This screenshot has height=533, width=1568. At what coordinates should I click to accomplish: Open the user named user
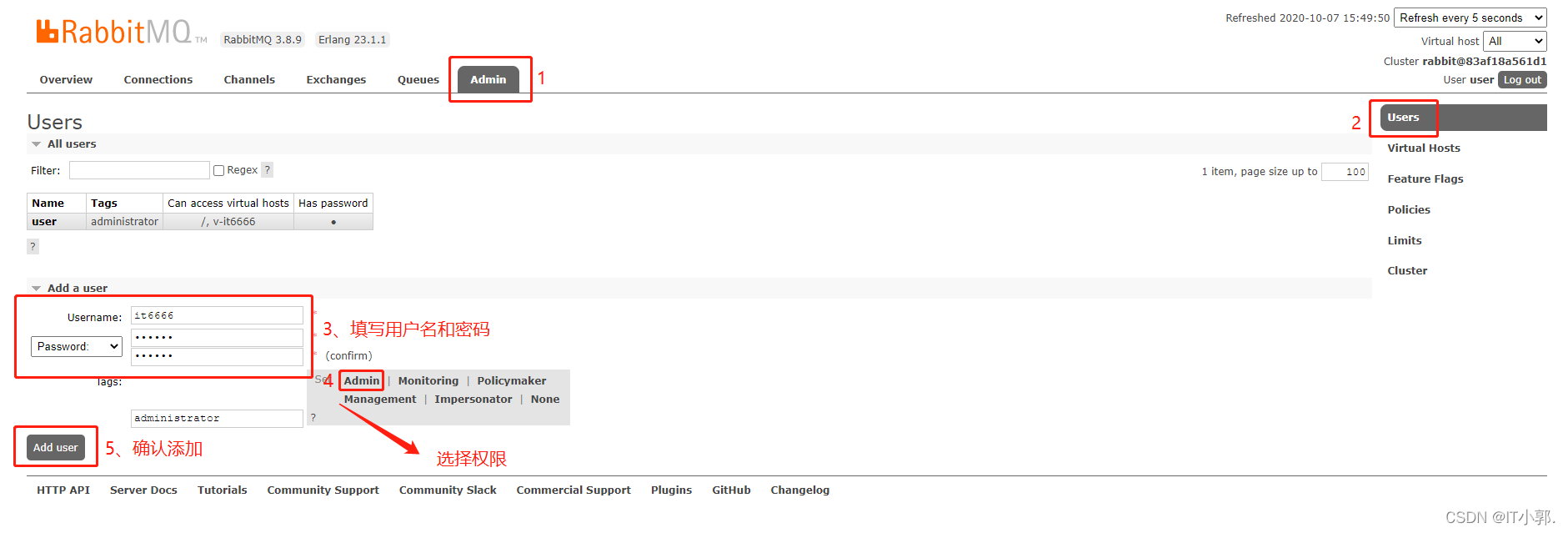point(44,222)
